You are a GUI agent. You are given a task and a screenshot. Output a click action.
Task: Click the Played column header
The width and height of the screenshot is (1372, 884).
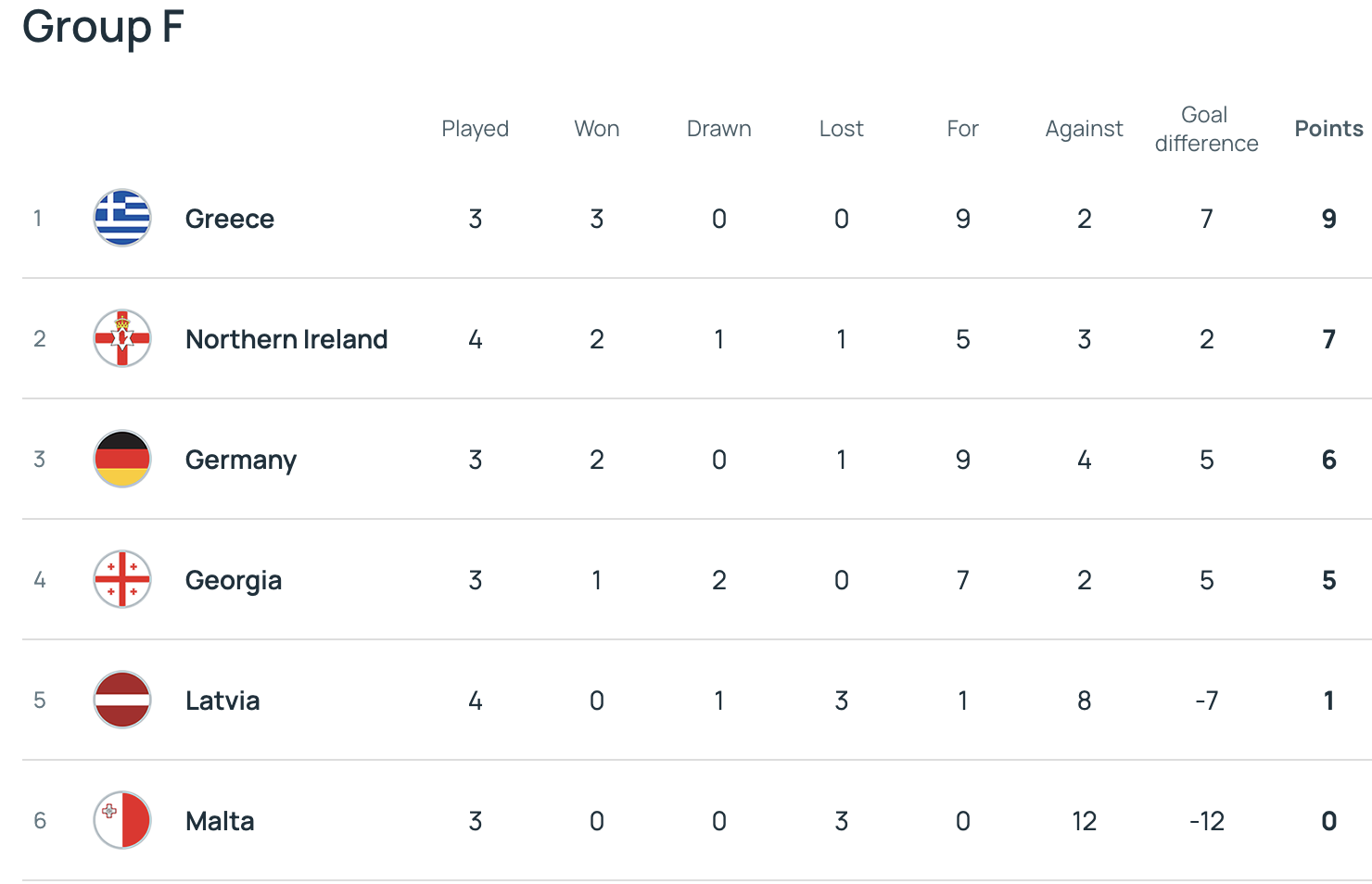(475, 129)
